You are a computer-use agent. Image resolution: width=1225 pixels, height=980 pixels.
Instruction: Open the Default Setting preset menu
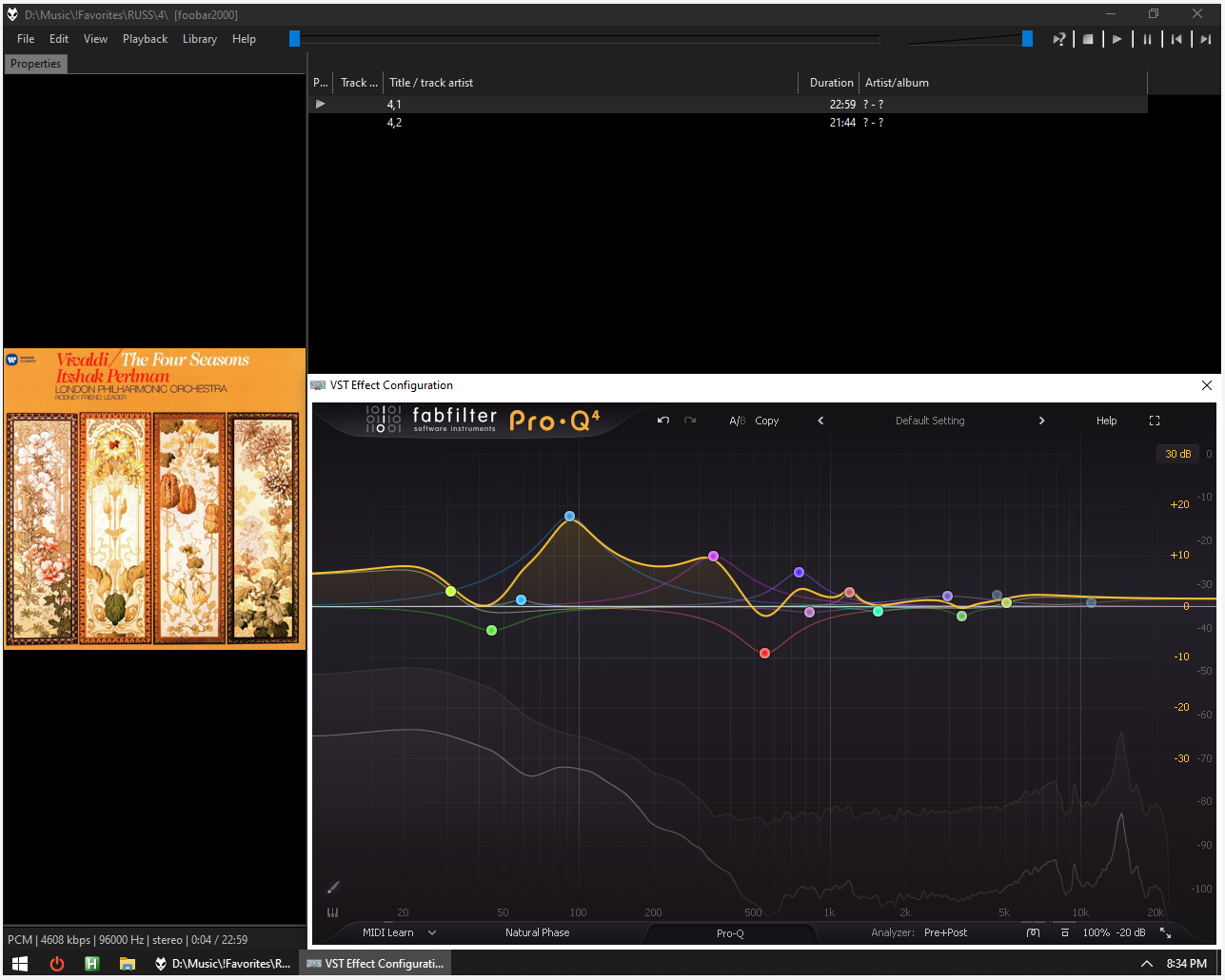coord(930,421)
